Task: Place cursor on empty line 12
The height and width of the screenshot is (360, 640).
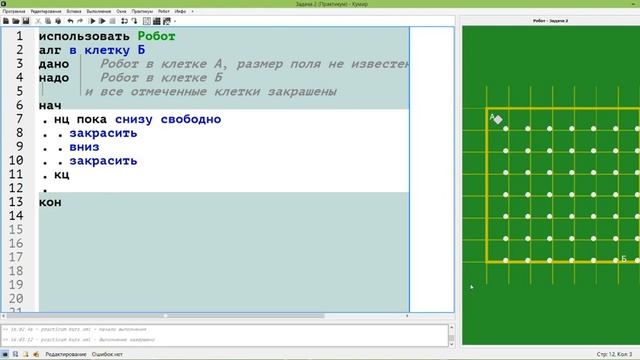Action: point(224,189)
